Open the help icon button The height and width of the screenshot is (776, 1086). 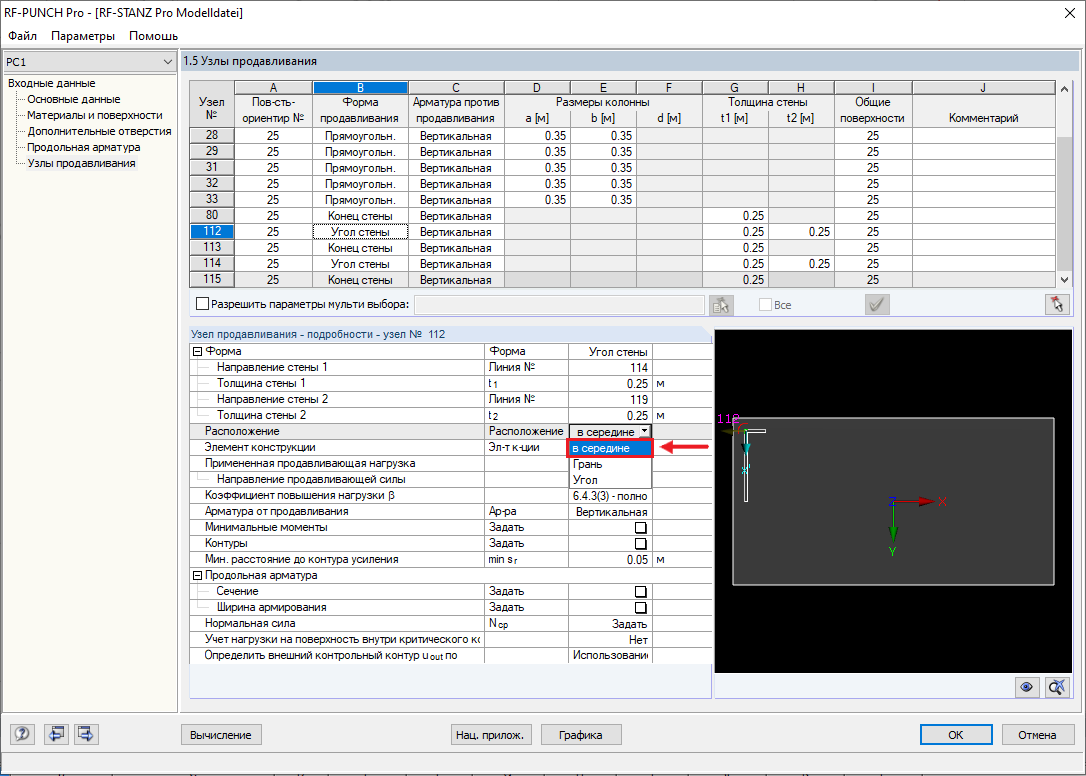point(22,734)
